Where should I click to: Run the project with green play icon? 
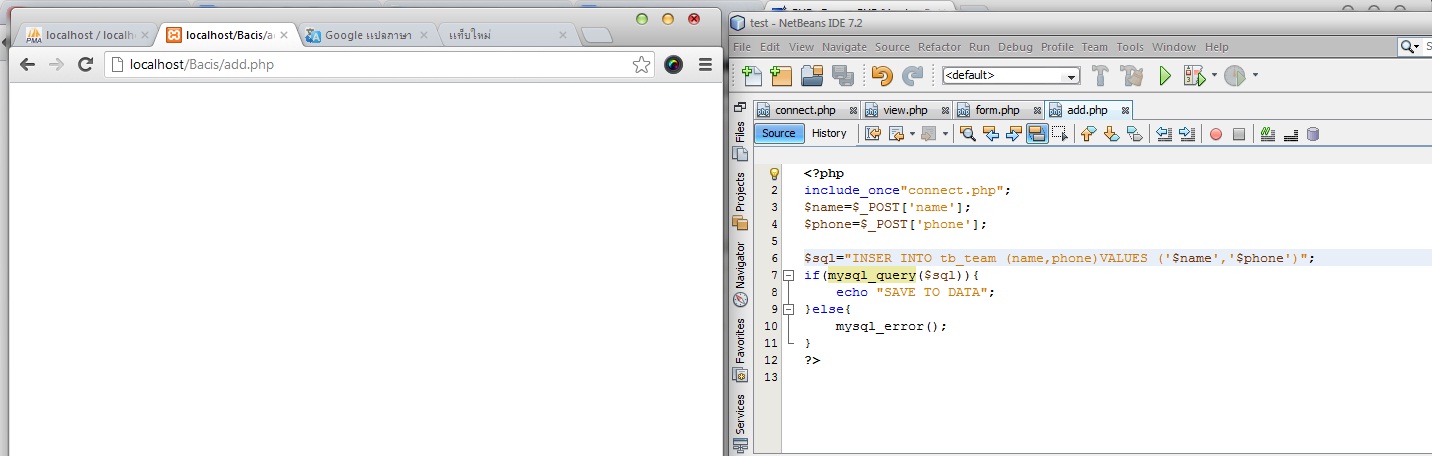coord(1164,75)
